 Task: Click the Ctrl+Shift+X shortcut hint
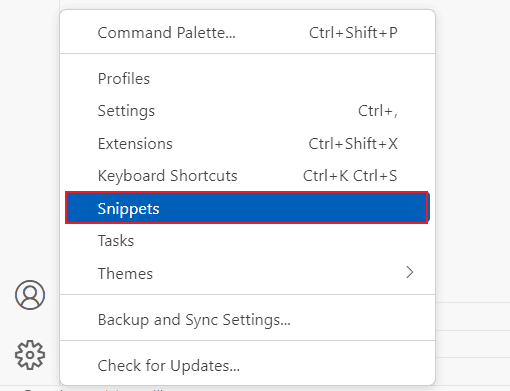pyautogui.click(x=353, y=144)
